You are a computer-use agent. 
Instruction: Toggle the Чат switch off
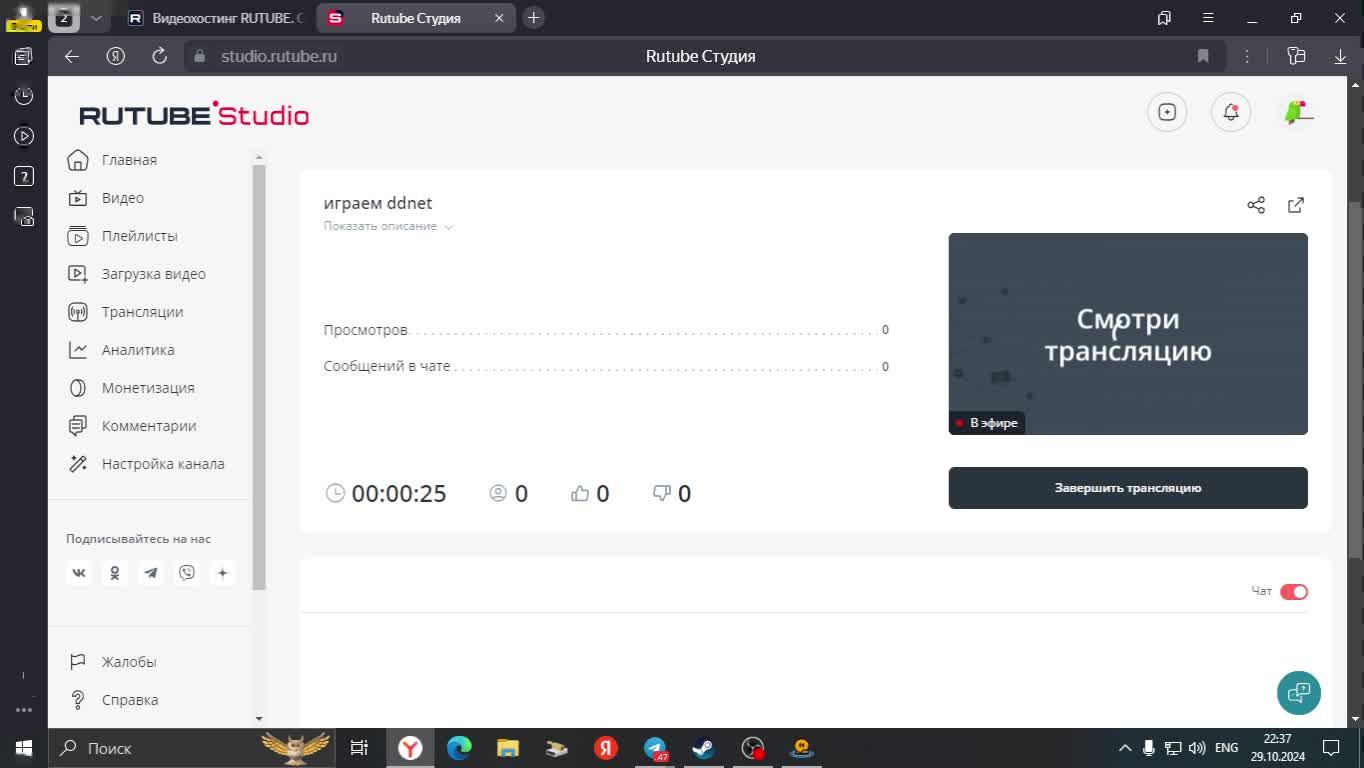[1294, 592]
